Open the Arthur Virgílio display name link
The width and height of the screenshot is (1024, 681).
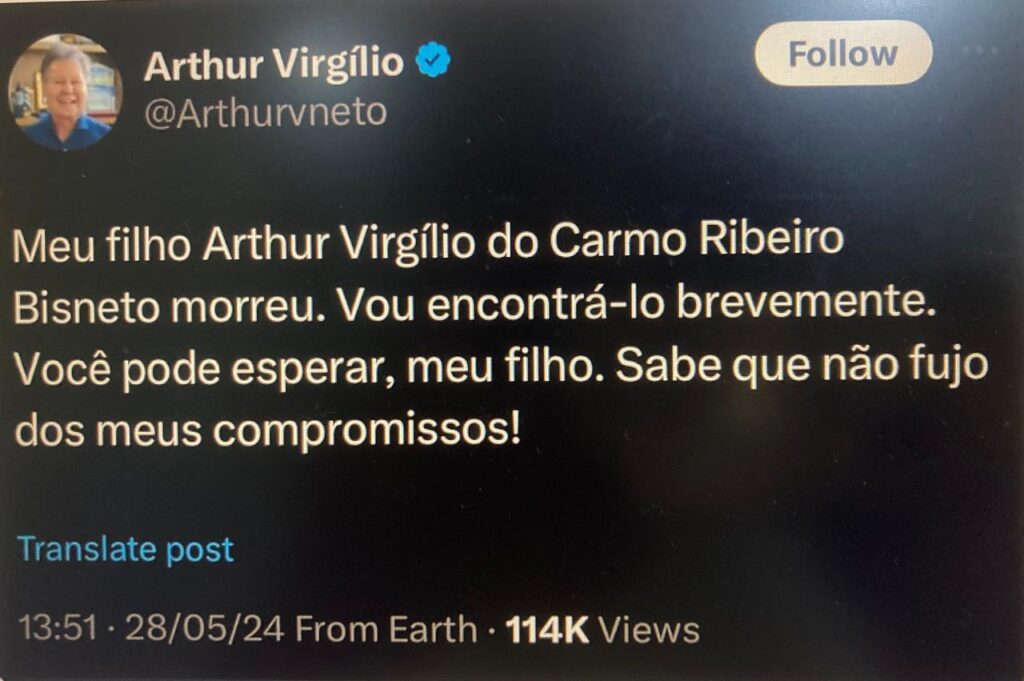point(274,64)
